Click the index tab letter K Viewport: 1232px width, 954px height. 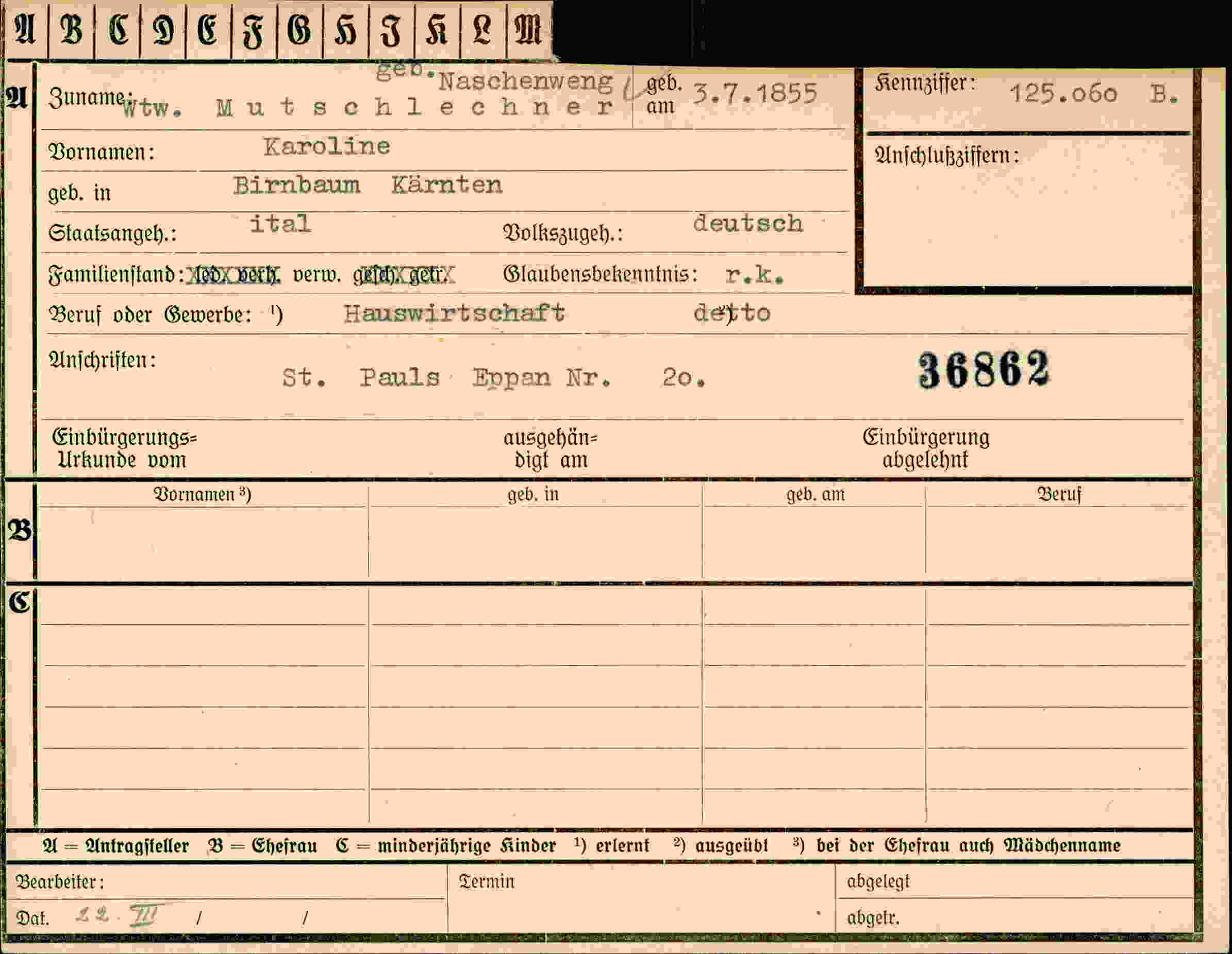[437, 30]
